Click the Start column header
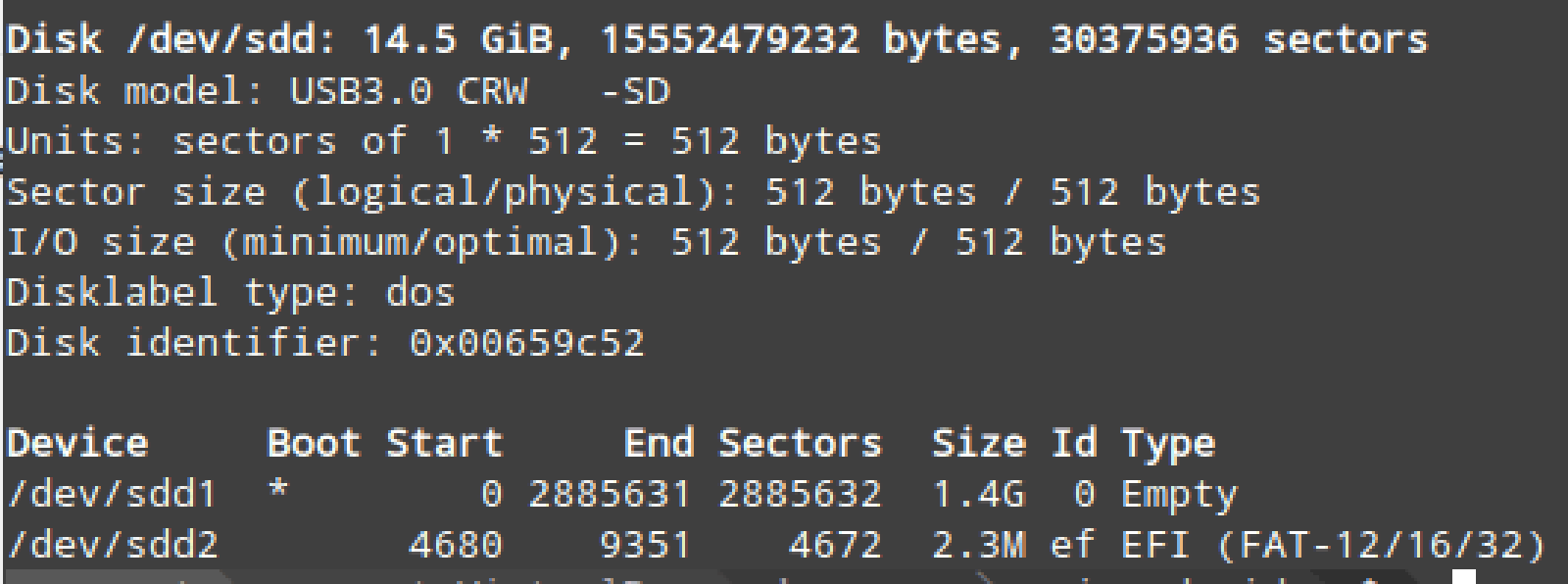 point(444,443)
